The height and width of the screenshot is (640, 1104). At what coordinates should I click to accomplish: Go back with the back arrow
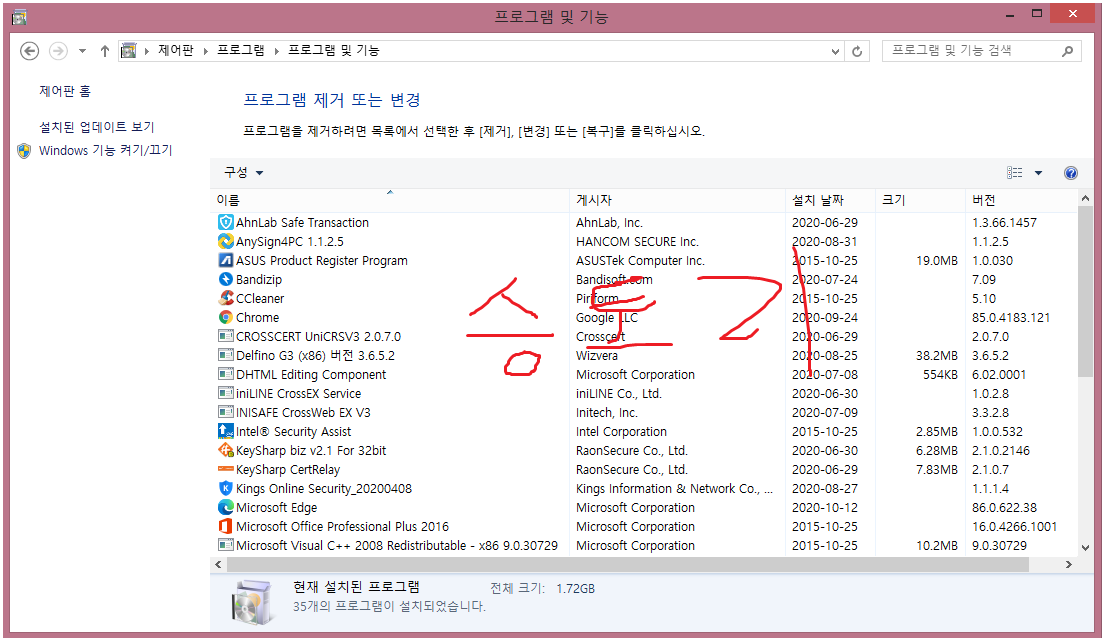point(30,51)
